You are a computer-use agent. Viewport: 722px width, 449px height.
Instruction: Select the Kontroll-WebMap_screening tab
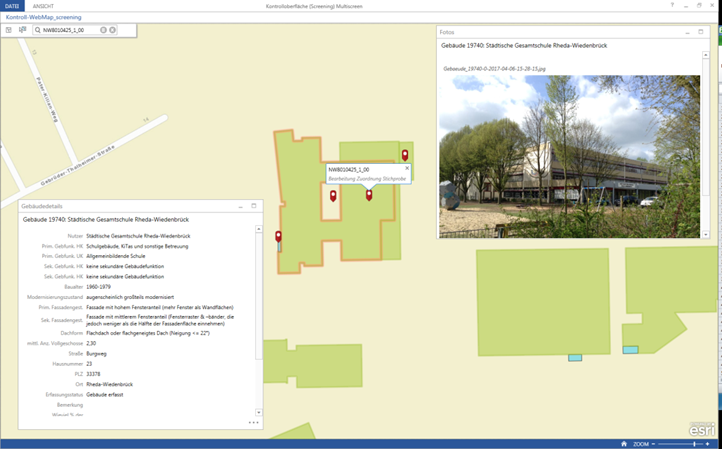[44, 17]
